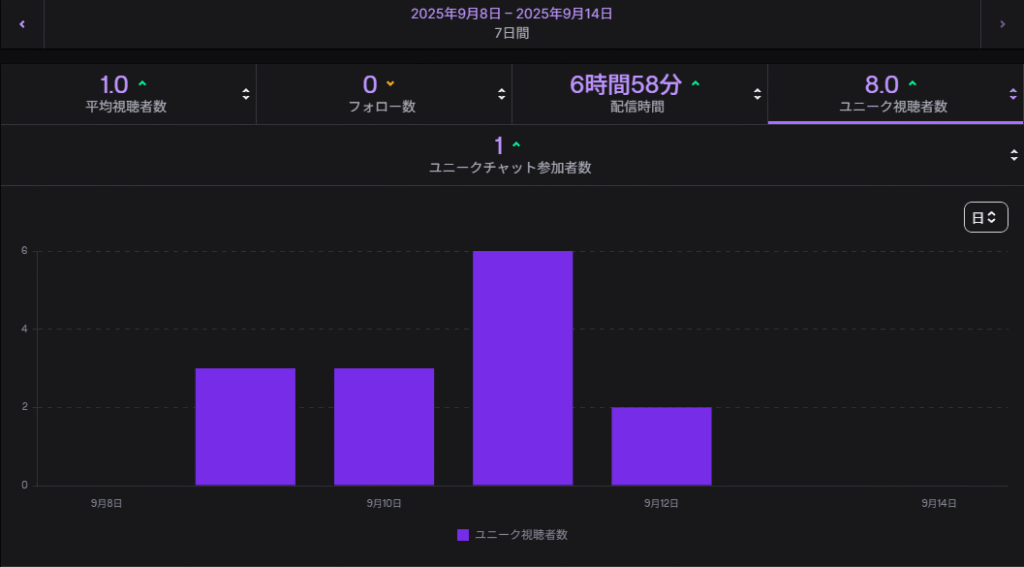Click green trend arrow beside unique chatters 1

click(516, 145)
